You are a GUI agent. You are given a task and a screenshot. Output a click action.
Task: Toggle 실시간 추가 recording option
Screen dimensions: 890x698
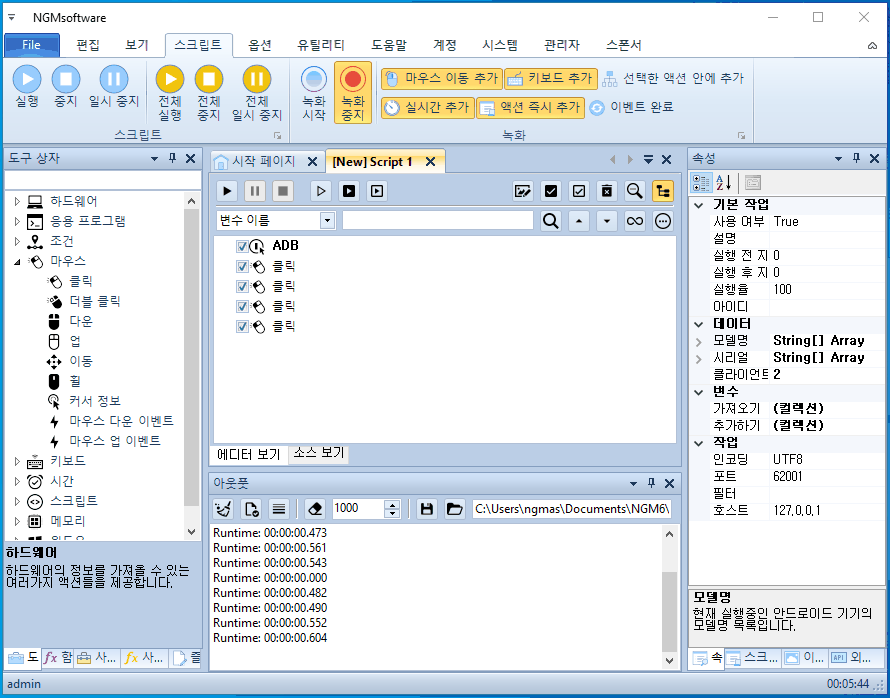coord(427,107)
